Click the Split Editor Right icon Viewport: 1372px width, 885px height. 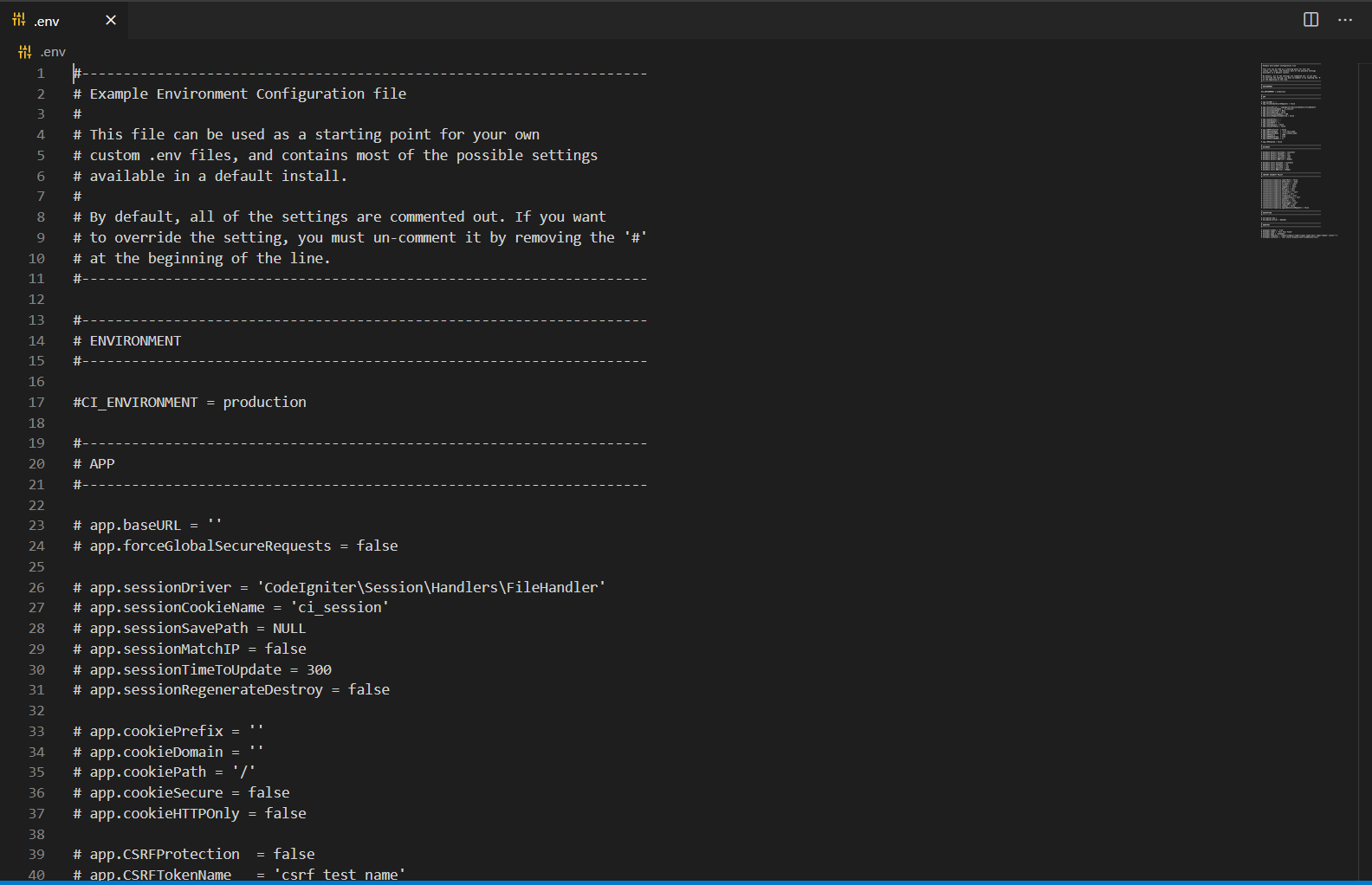pos(1311,20)
